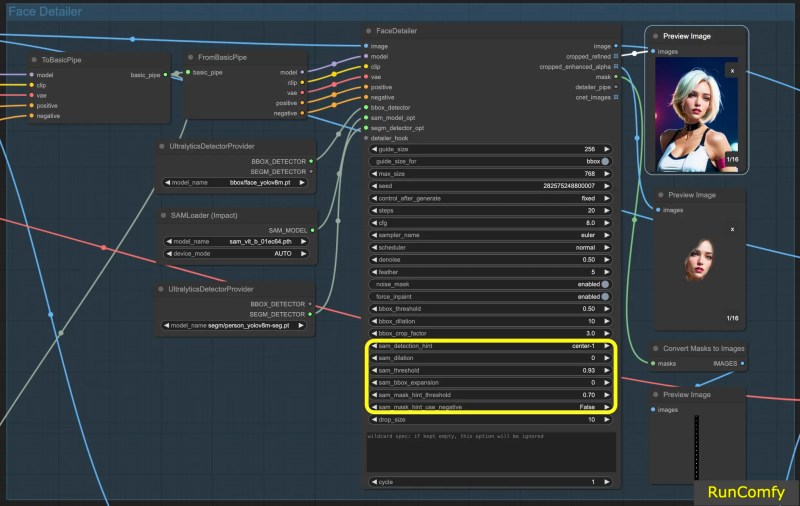Open sam_detection_hint center-1 selector
This screenshot has width=800, height=506.
click(490, 346)
